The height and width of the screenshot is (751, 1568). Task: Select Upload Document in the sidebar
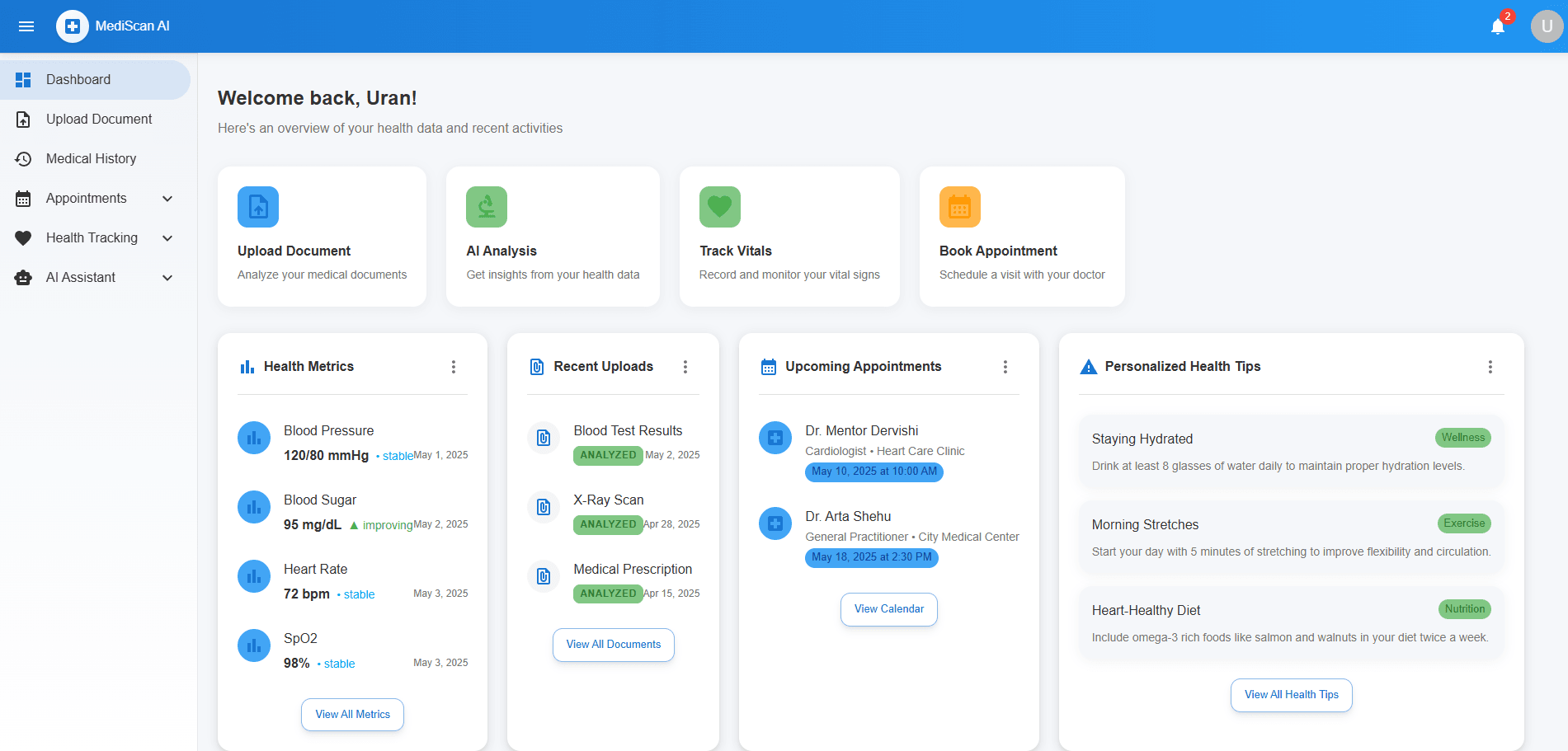pyautogui.click(x=99, y=120)
